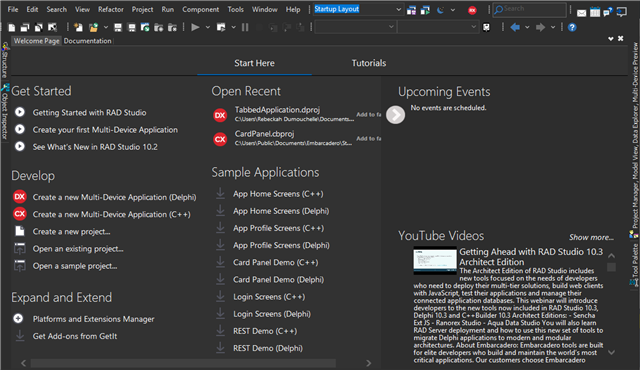640x370 pixels.
Task: Open the Project menu
Action: [x=142, y=9]
